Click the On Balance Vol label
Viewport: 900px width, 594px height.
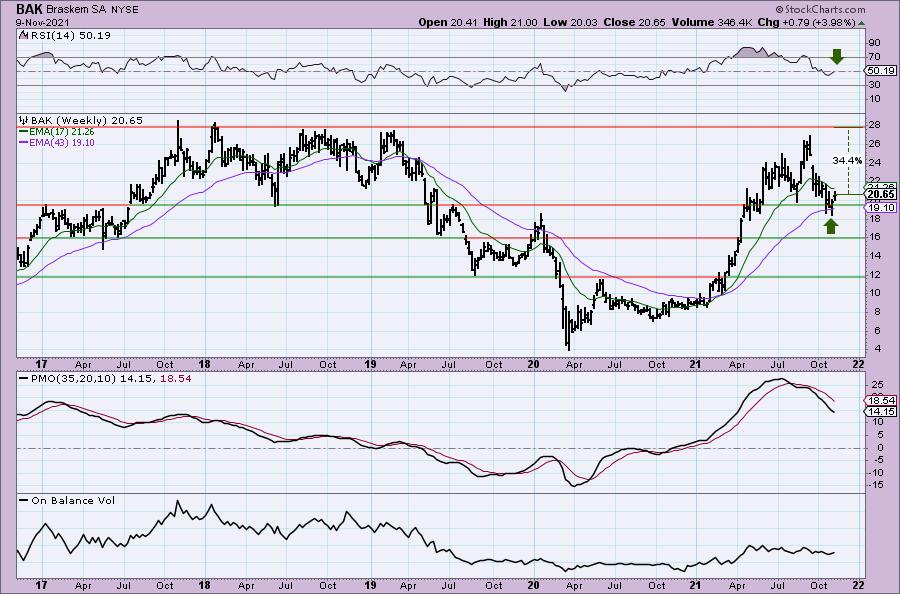pyautogui.click(x=73, y=500)
